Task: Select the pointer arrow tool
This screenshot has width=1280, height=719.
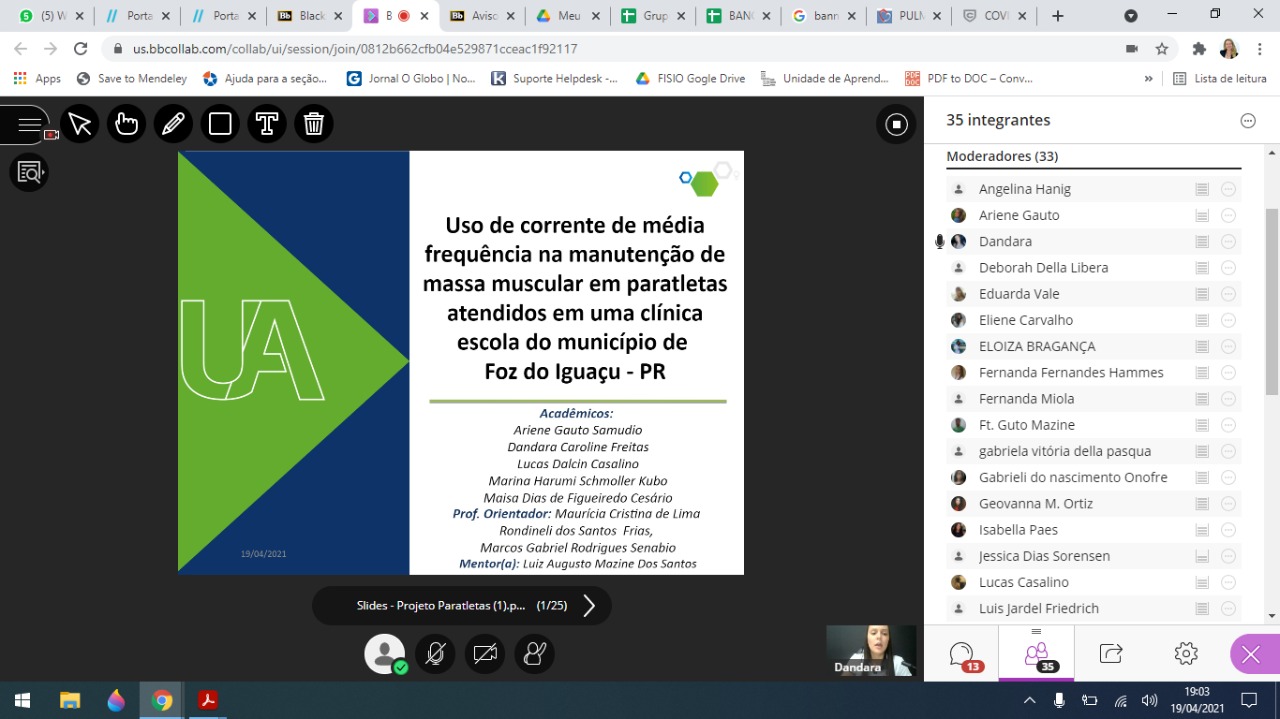Action: (80, 124)
